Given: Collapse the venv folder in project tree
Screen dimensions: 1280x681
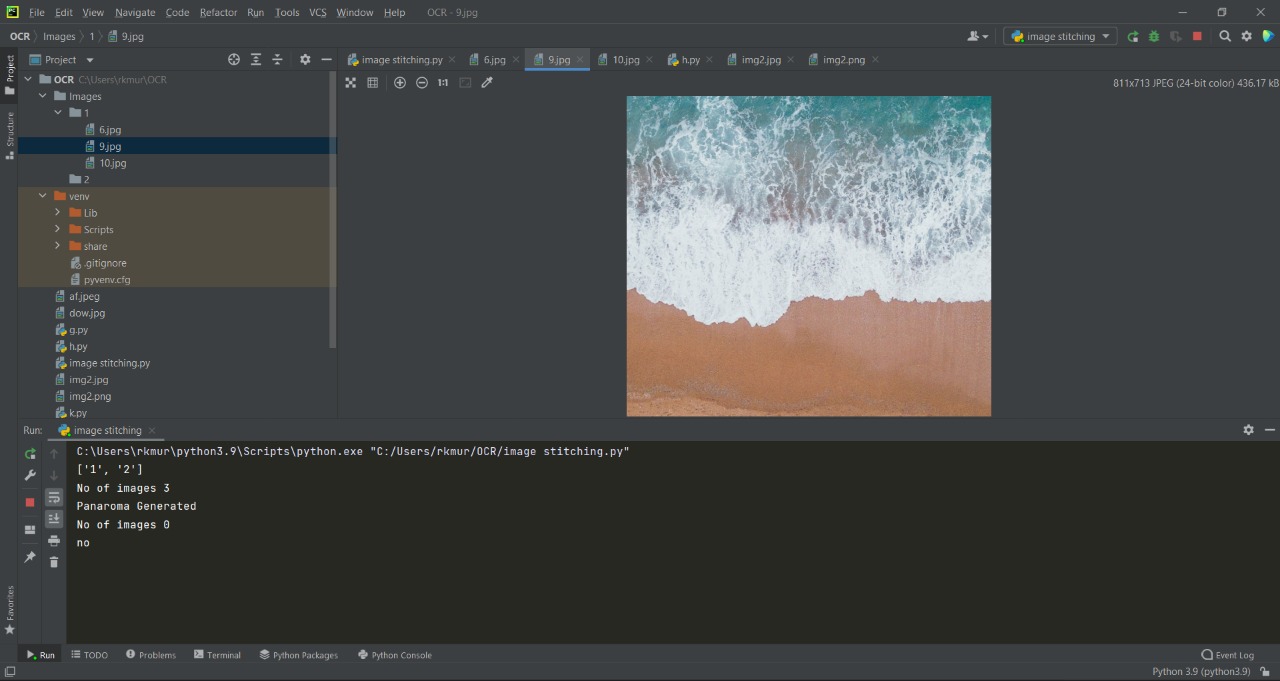Looking at the screenshot, I should [x=42, y=196].
